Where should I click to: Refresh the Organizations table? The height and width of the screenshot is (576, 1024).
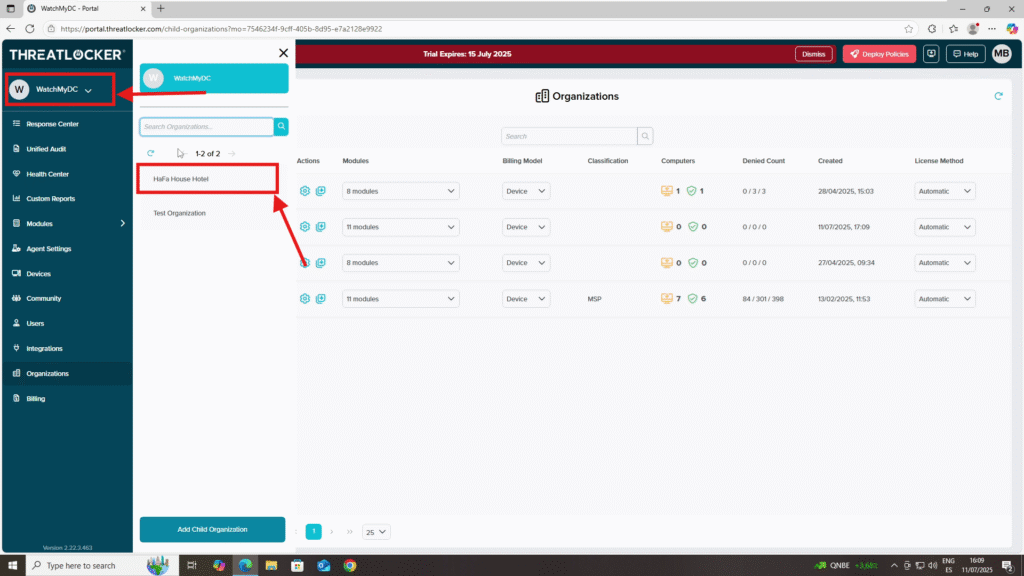999,96
